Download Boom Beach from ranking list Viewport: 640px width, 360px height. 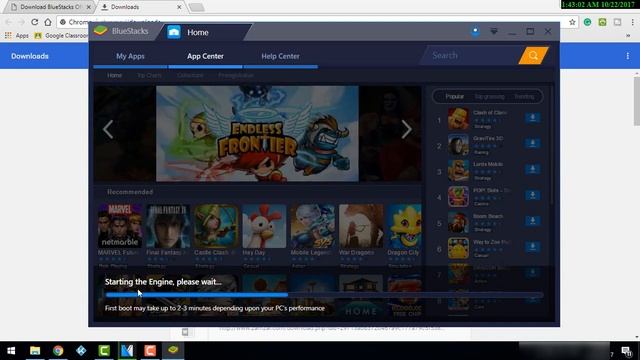(x=533, y=221)
